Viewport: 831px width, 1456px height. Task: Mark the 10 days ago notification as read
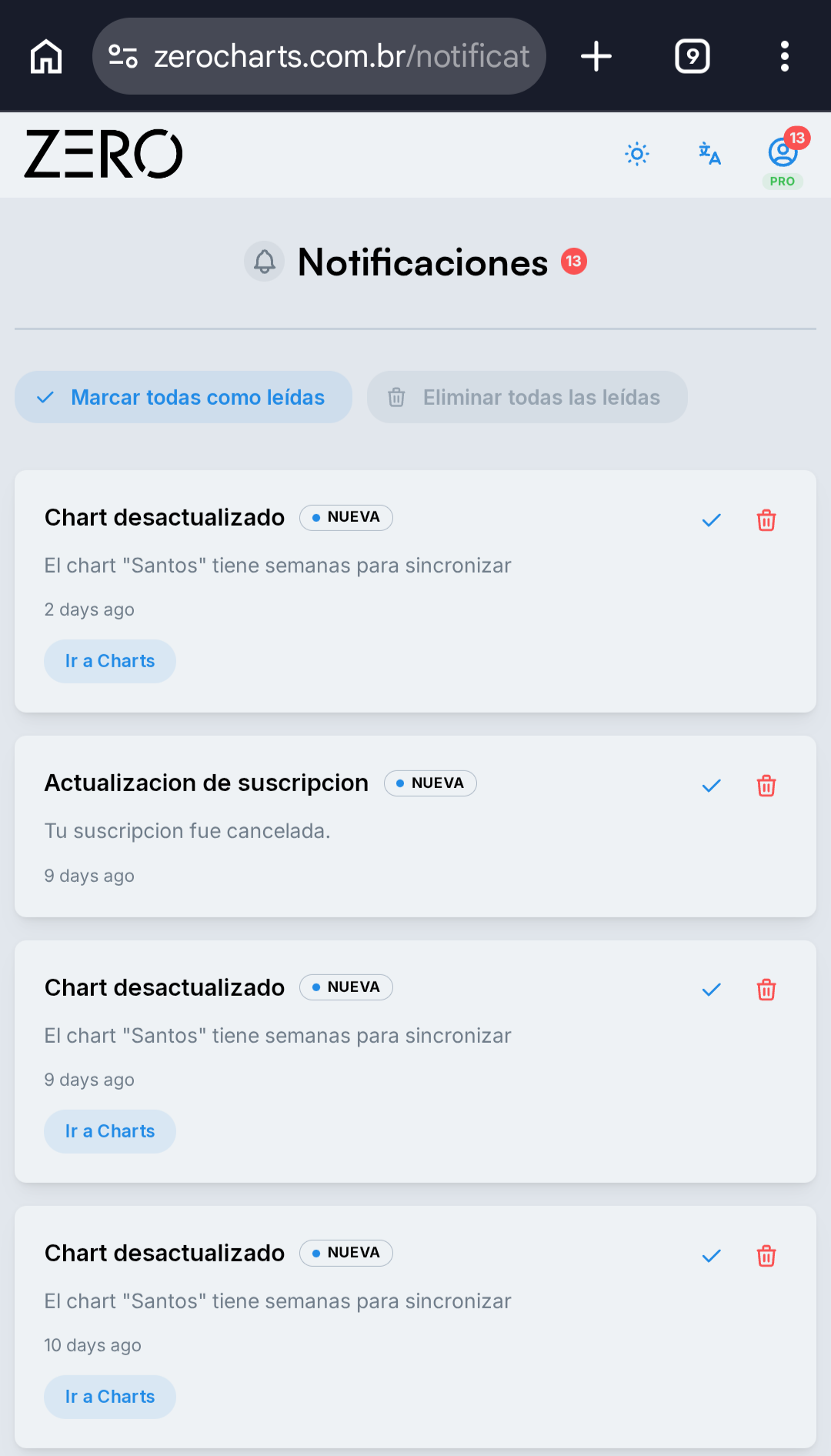(711, 1256)
